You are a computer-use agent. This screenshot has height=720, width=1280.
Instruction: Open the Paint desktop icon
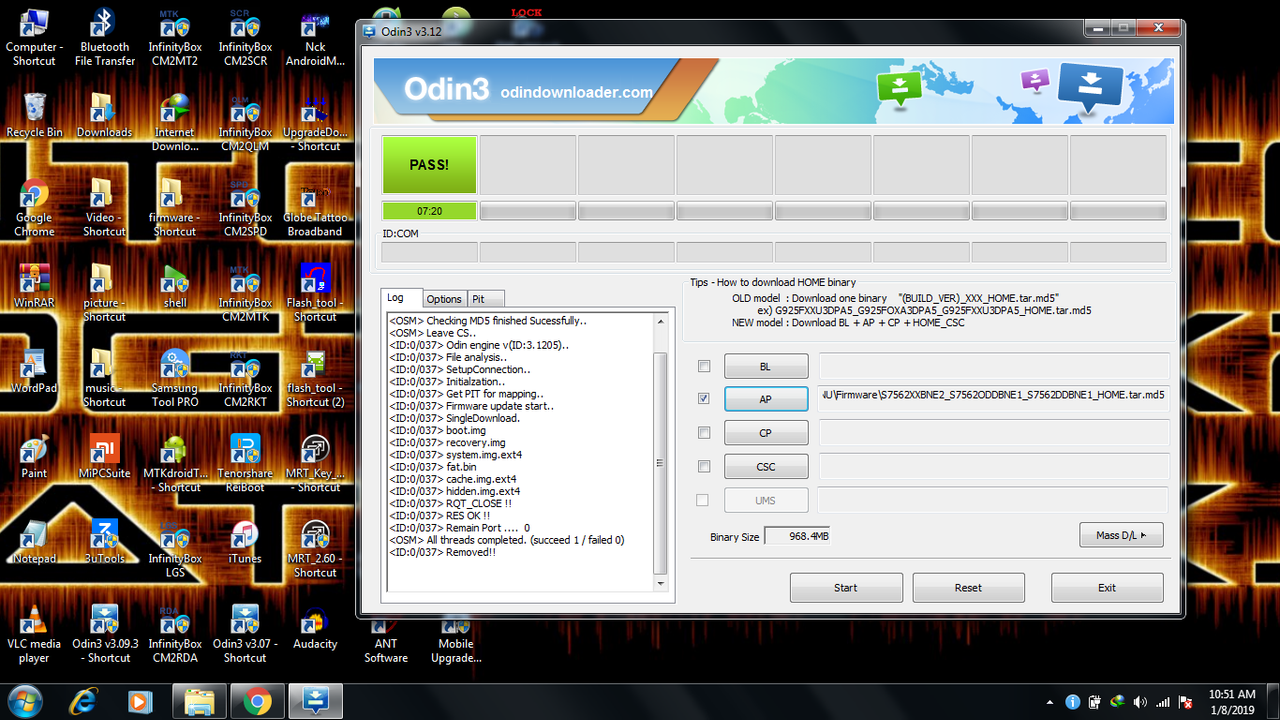(34, 457)
